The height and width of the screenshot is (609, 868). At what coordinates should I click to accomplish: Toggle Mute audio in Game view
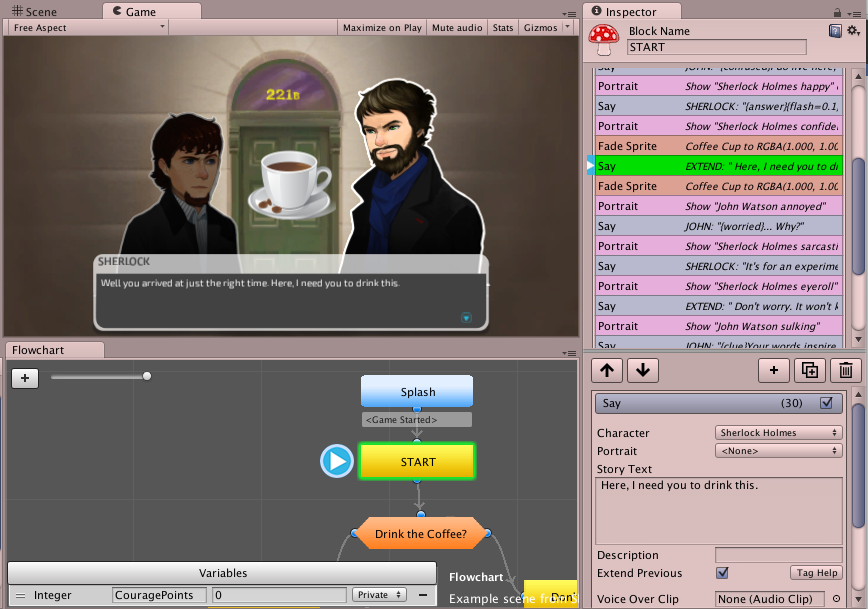[457, 28]
